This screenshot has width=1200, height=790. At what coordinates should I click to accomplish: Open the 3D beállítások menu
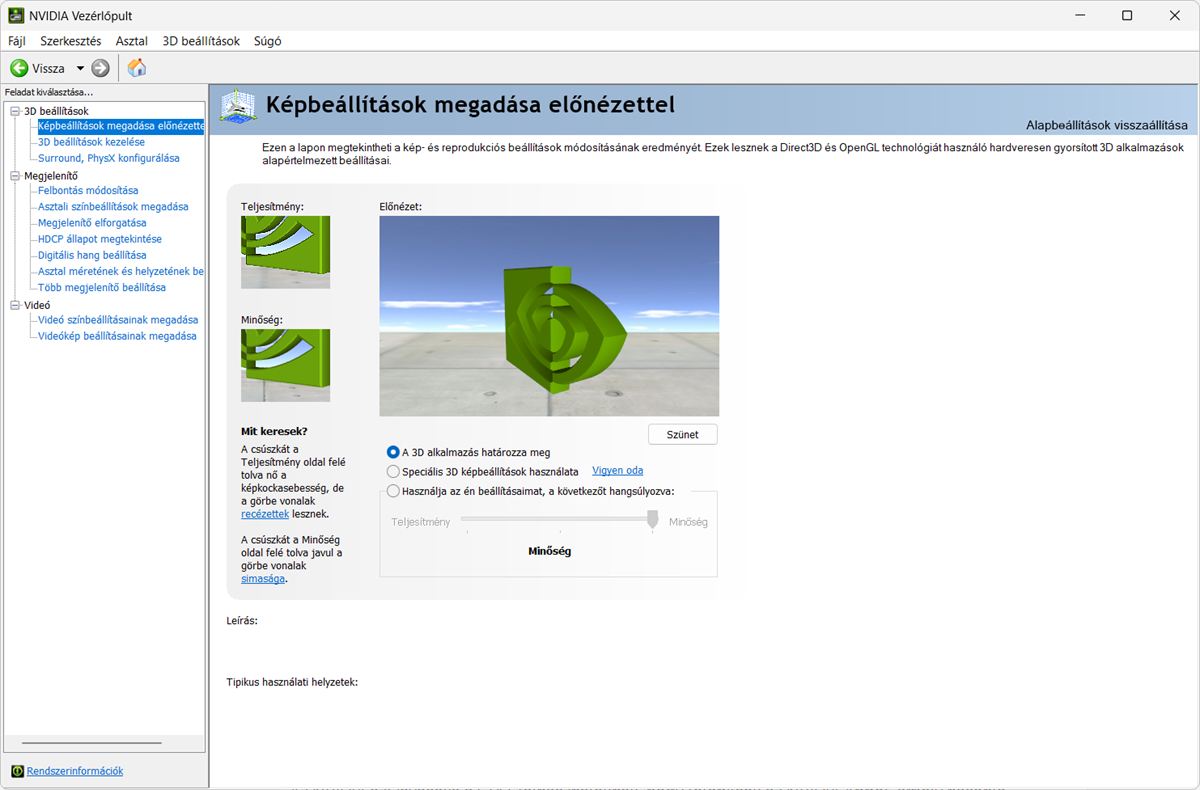pos(201,41)
